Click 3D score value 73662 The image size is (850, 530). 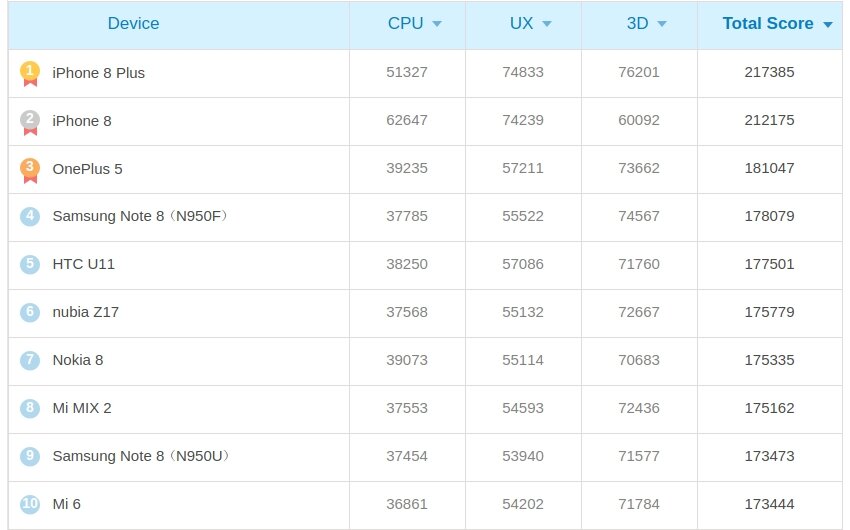[x=639, y=168]
